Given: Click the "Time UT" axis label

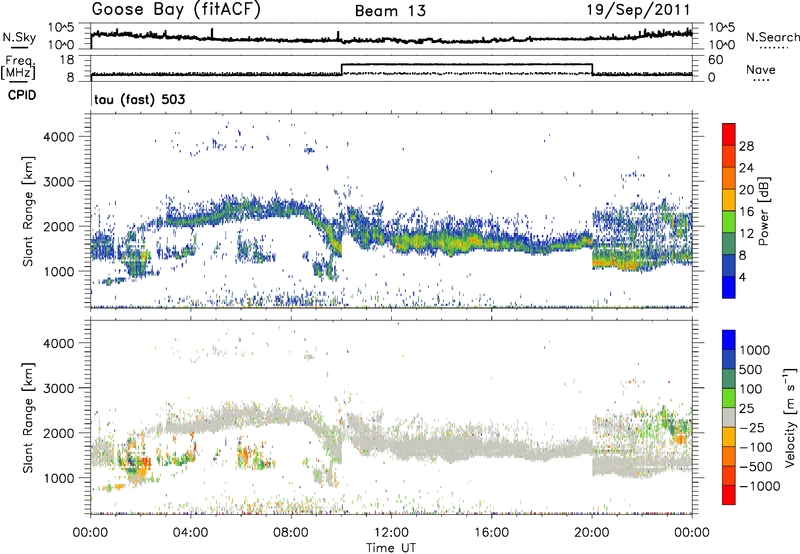Looking at the screenshot, I should click(391, 548).
